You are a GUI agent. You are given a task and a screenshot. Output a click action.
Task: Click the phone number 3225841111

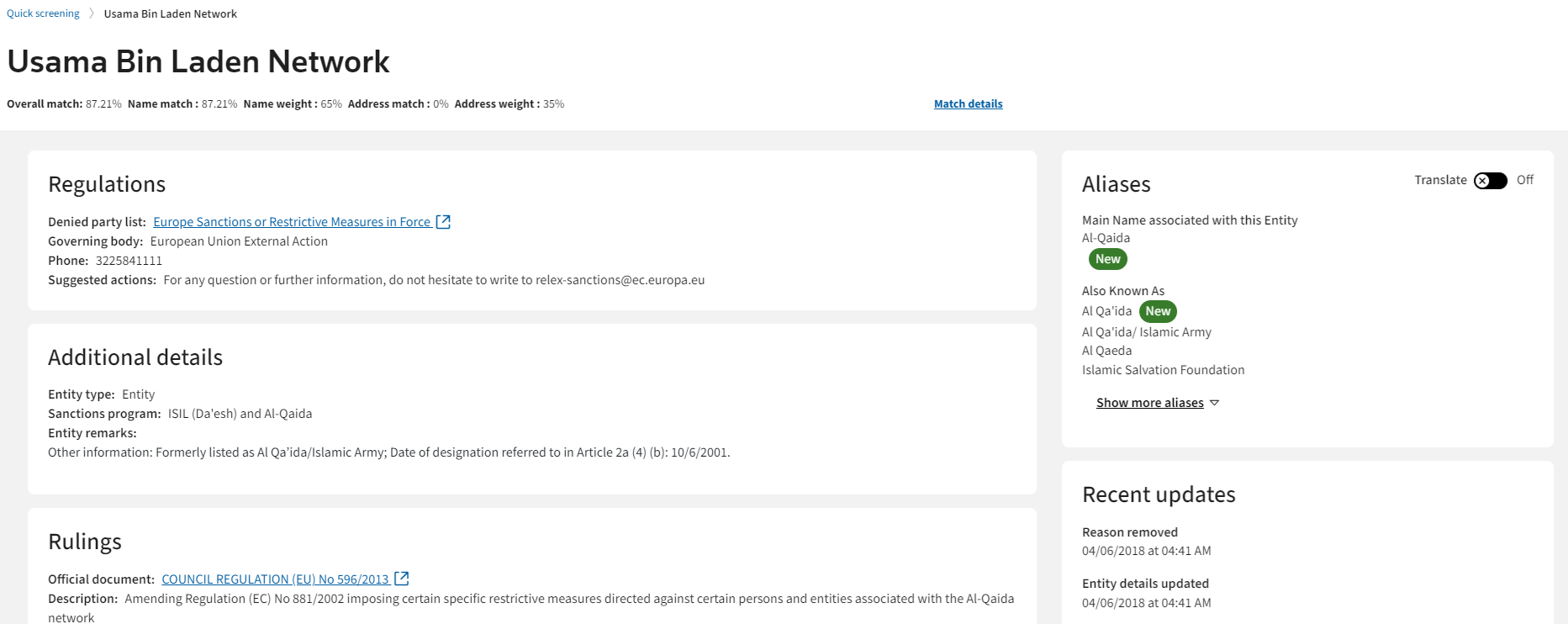pyautogui.click(x=129, y=261)
